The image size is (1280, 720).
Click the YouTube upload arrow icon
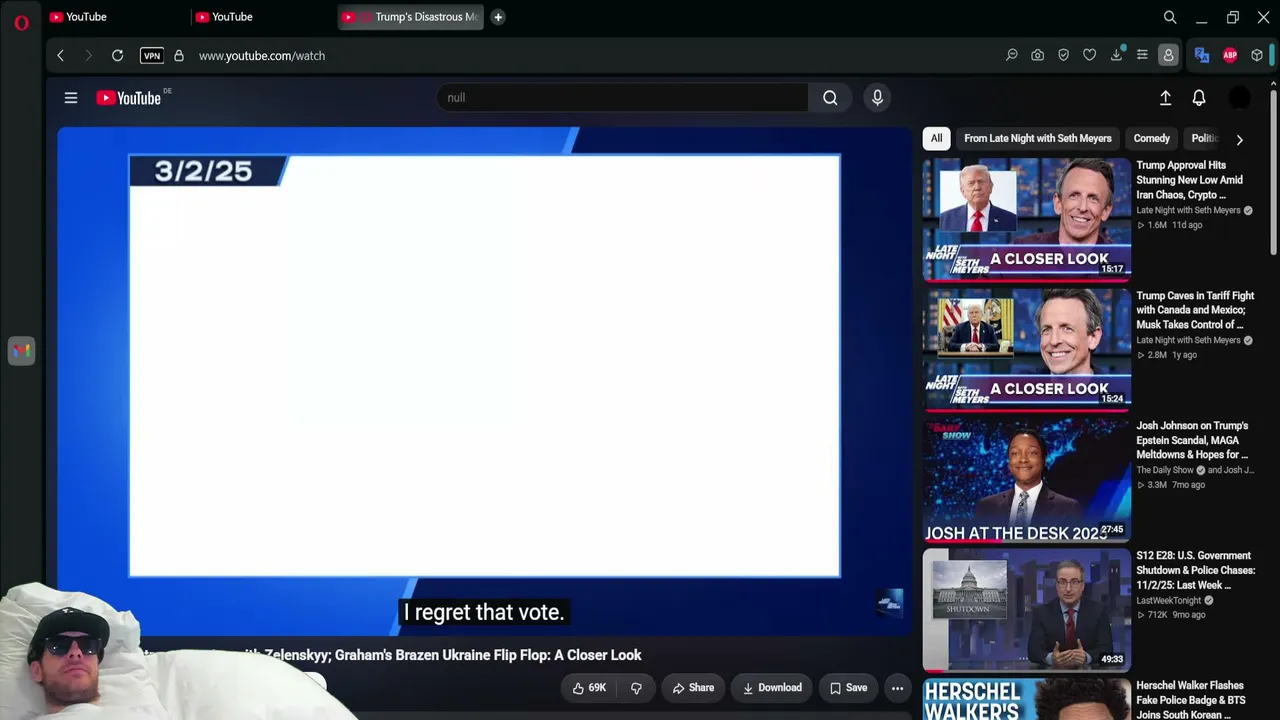(x=1165, y=98)
